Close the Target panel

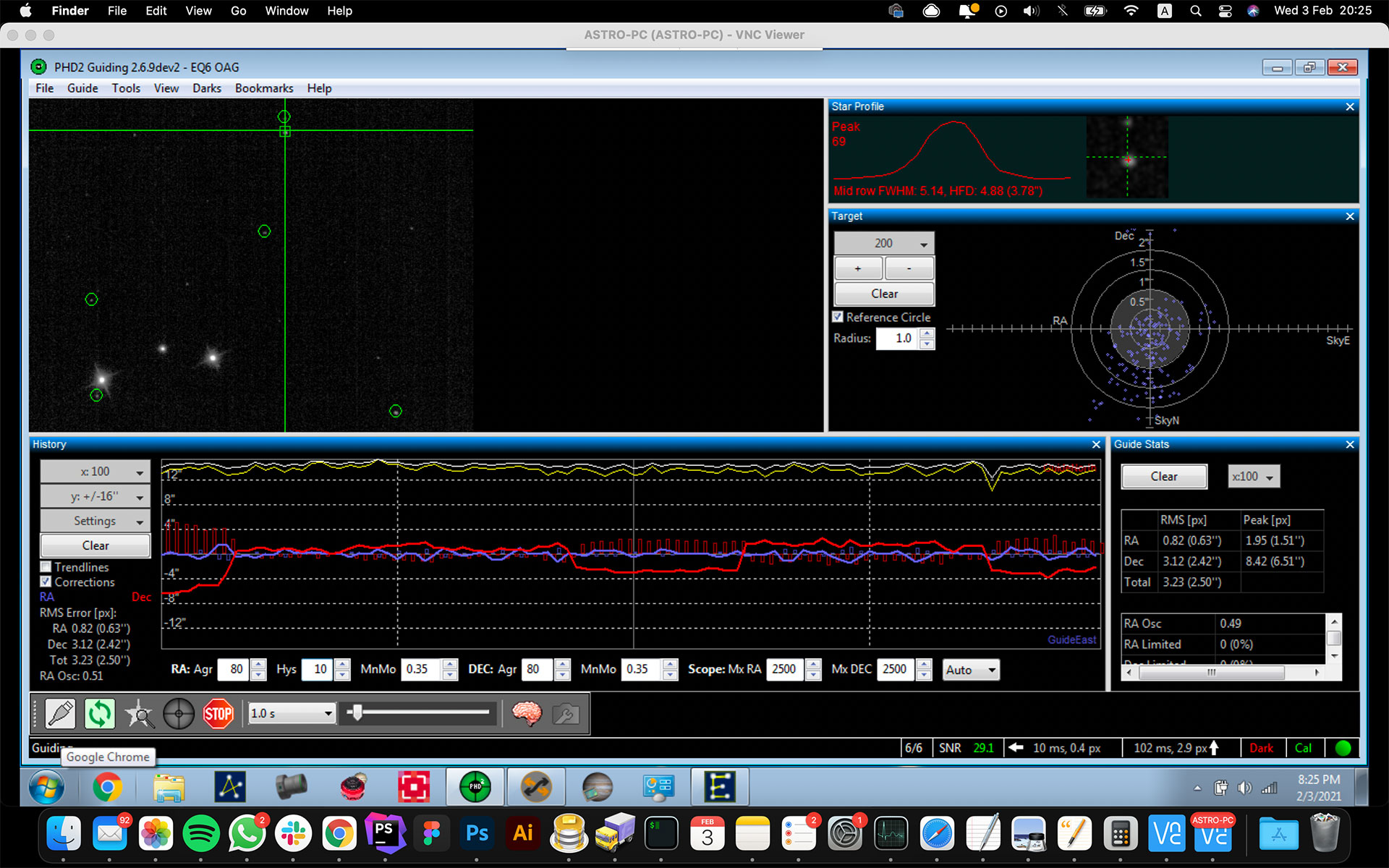[1349, 216]
